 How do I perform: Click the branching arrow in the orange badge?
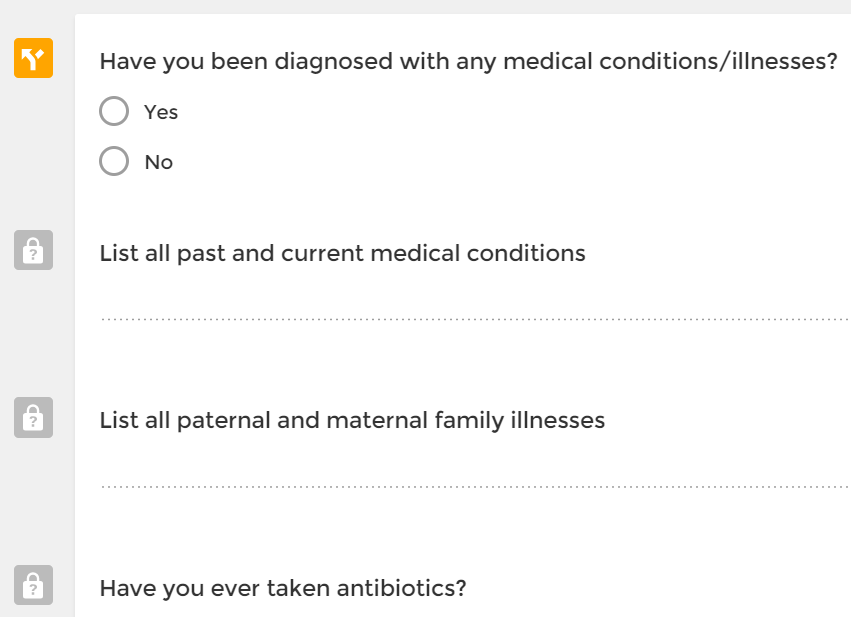coord(33,58)
